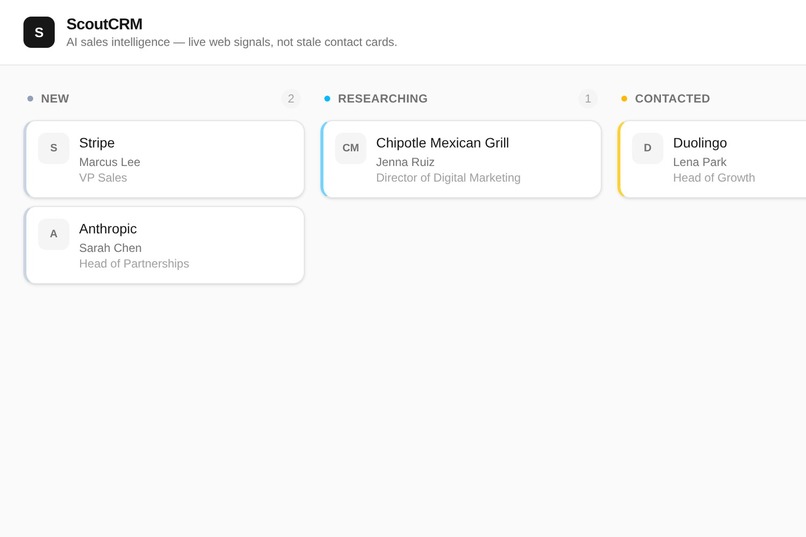806x537 pixels.
Task: Click the contact name Sarah Chen
Action: (111, 248)
